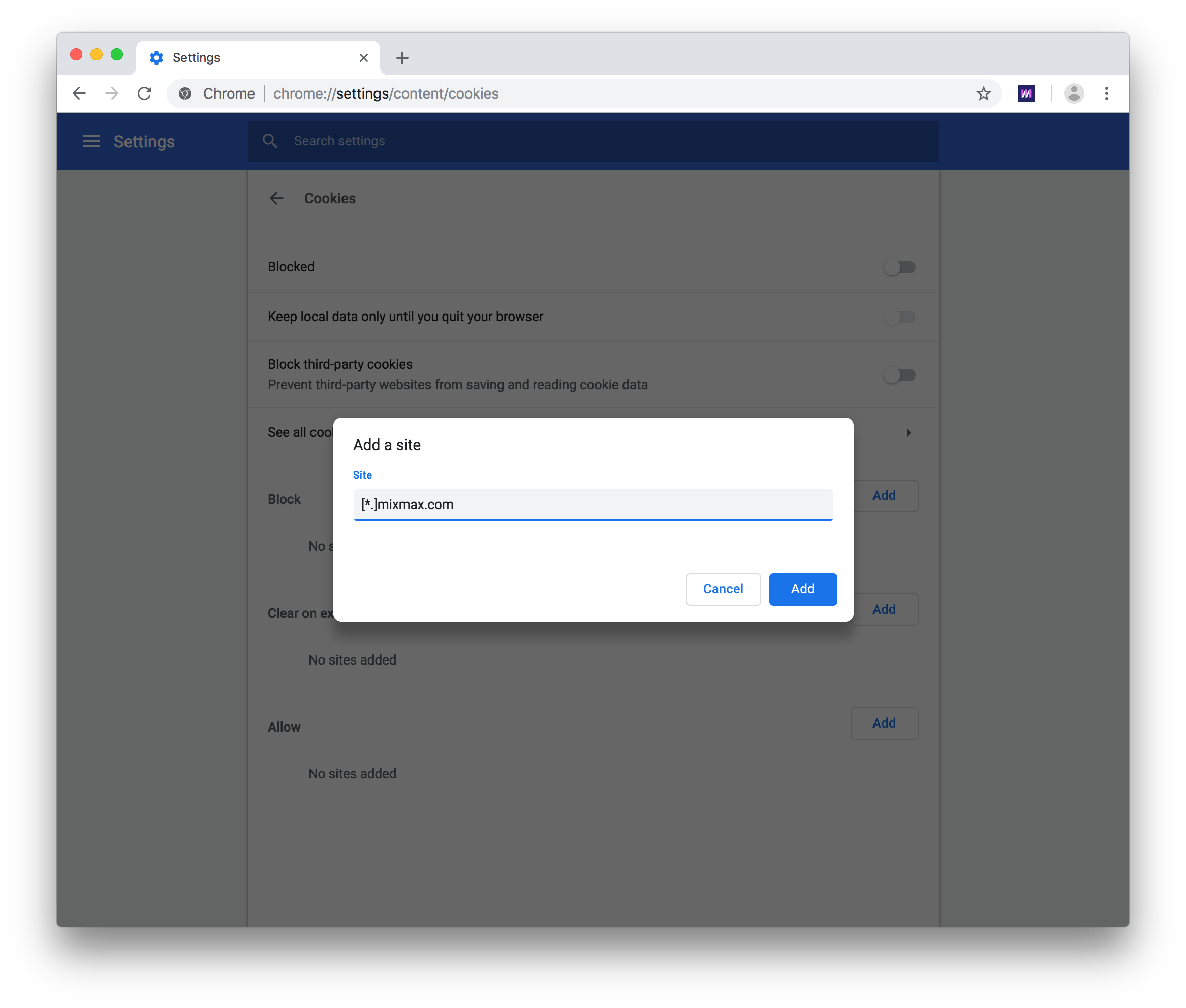
Task: Close the Settings tab
Action: click(x=363, y=58)
